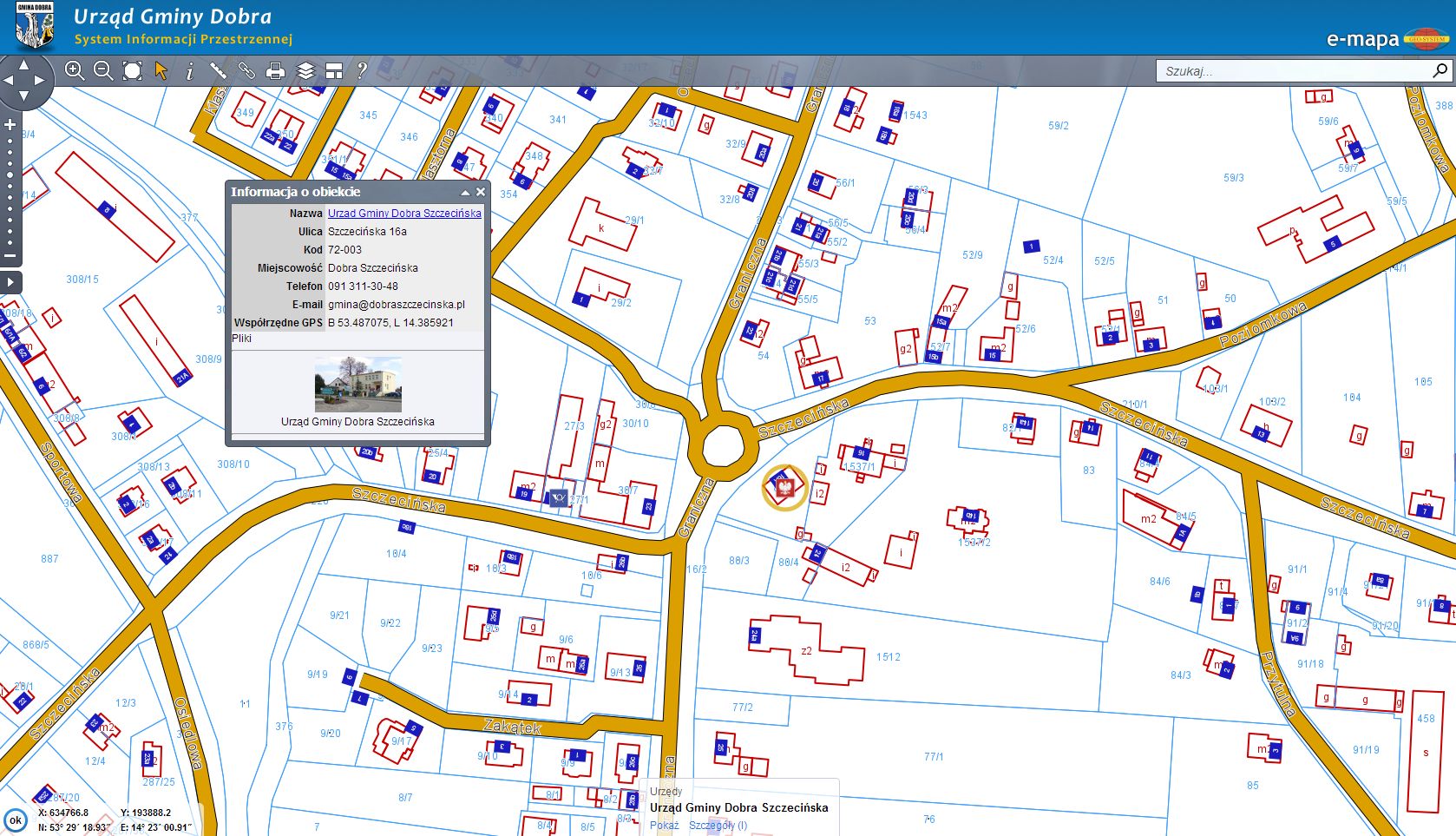Open the Urząd Gminy Dobra Szczecińska link
Image resolution: width=1456 pixels, height=836 pixels.
coord(403,214)
